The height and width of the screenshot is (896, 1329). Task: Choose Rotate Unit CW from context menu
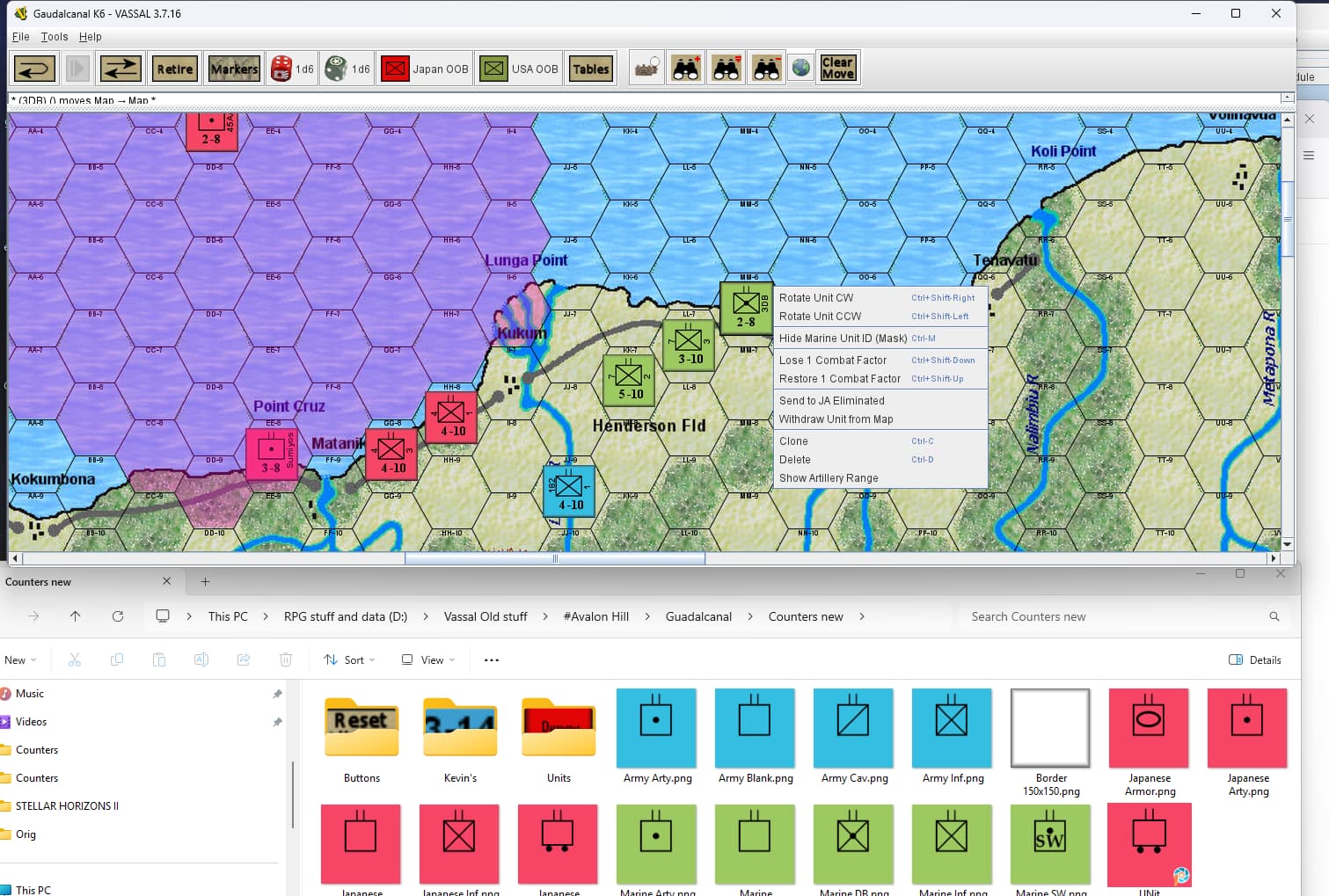[x=880, y=298]
